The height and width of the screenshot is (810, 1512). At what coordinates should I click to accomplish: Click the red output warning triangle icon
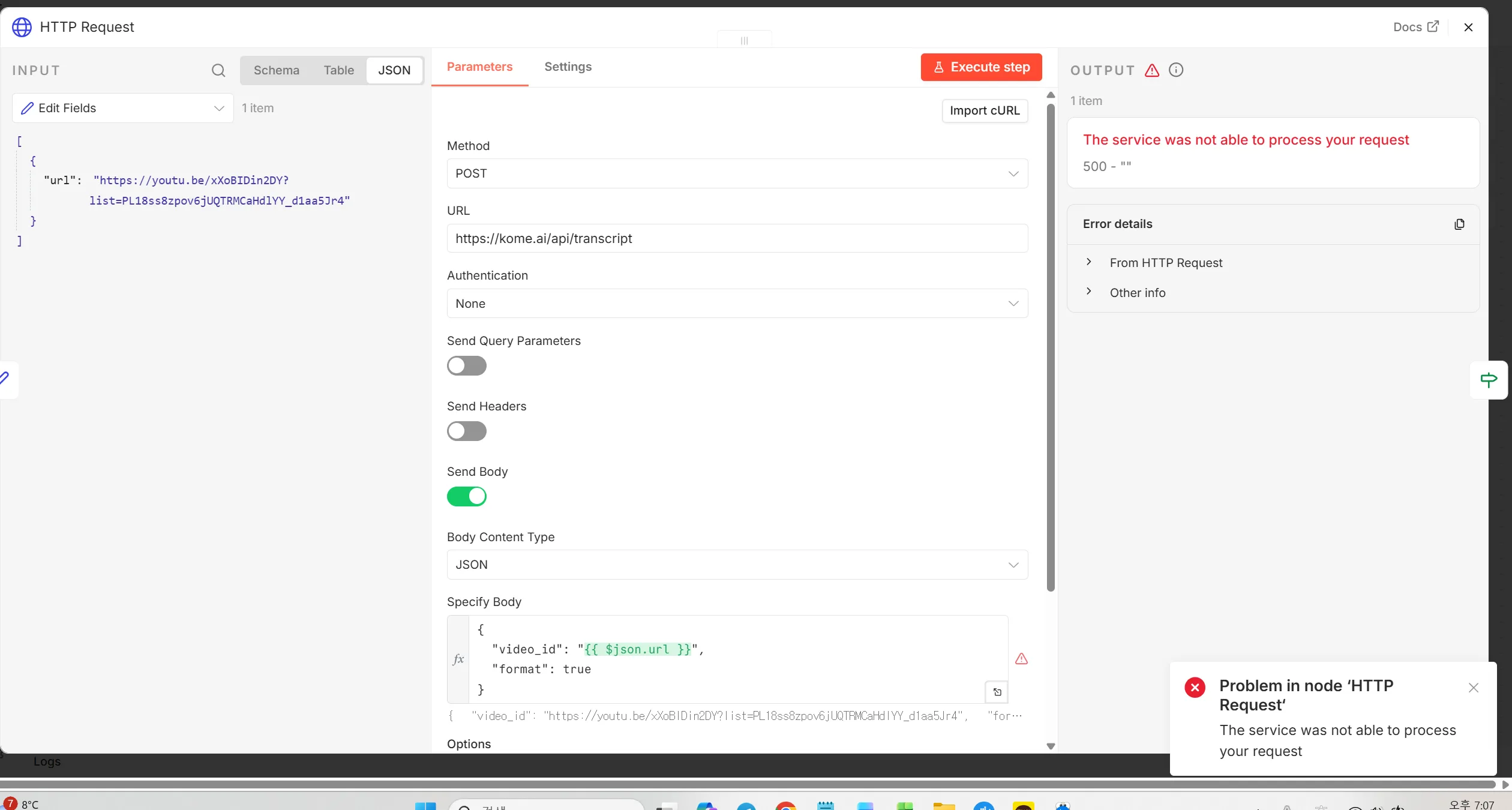pyautogui.click(x=1152, y=70)
